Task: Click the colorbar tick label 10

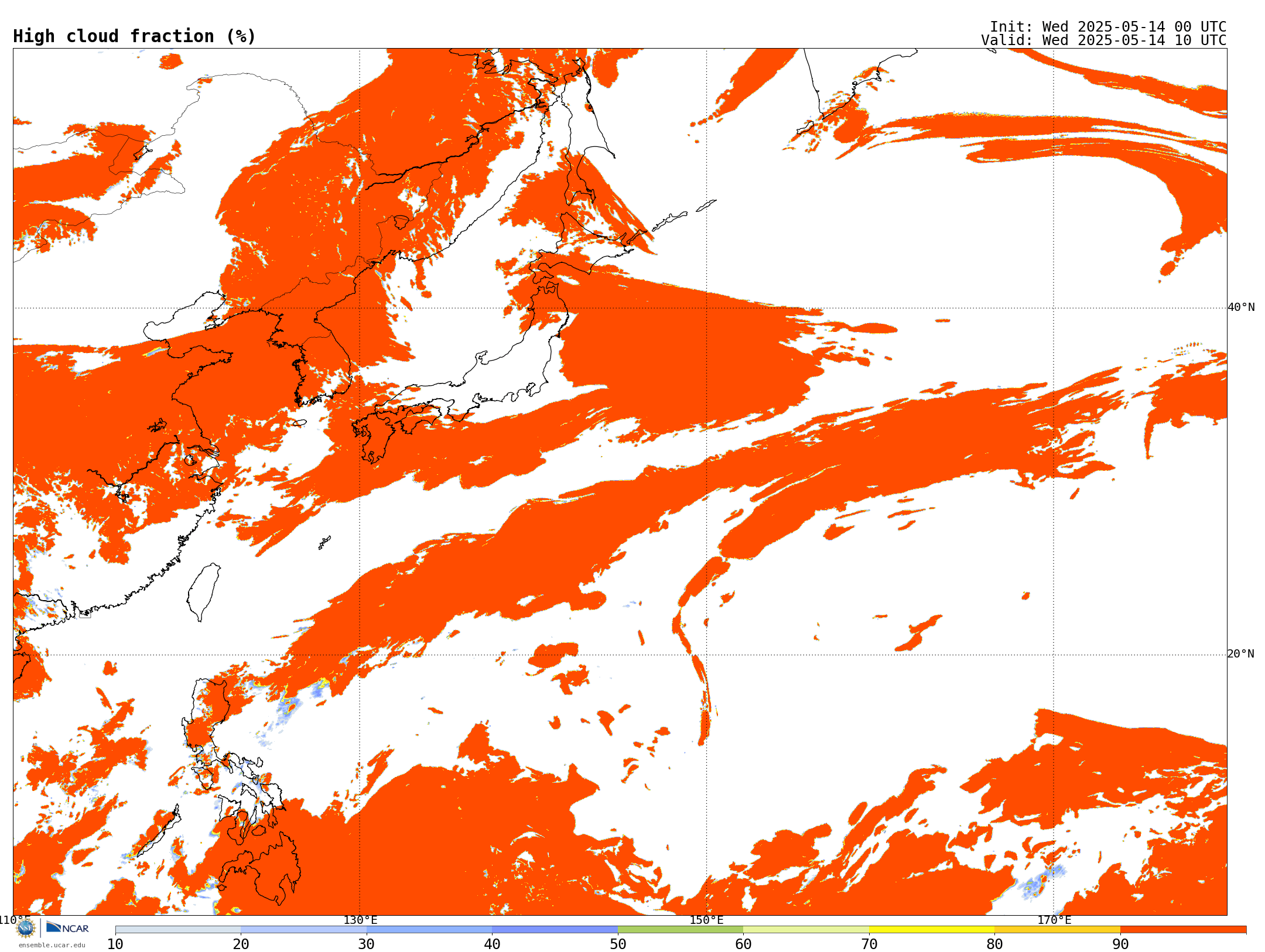Action: (x=115, y=944)
